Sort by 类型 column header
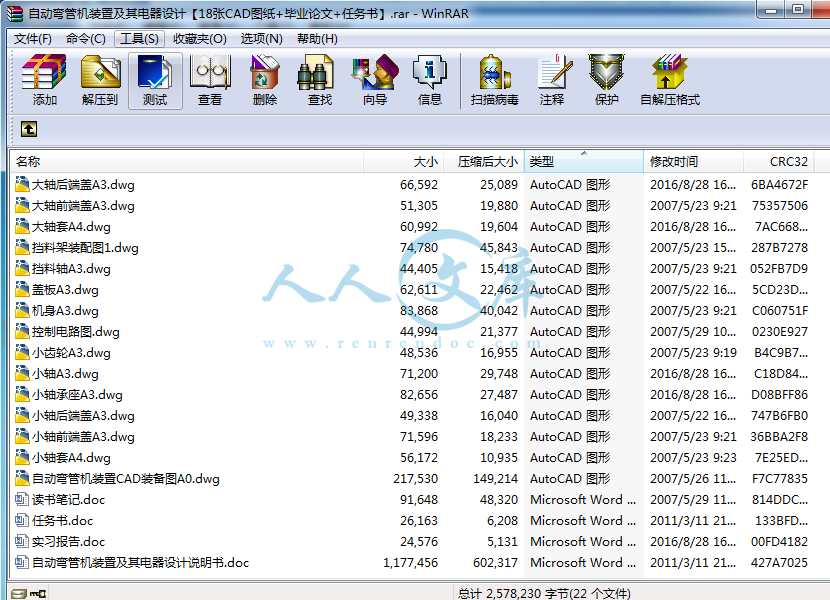 point(583,162)
